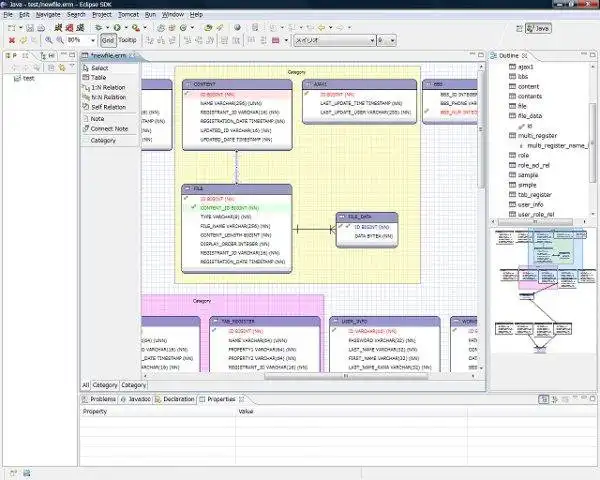Activate the Self Relation tool
The height and width of the screenshot is (480, 600).
(108, 107)
